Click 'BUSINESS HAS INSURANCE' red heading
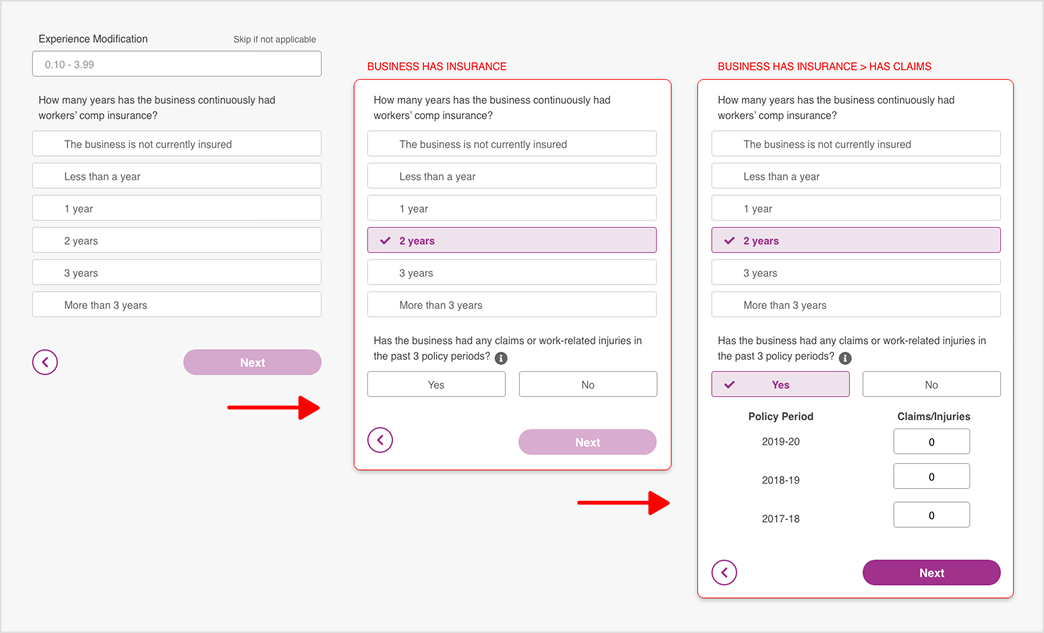The image size is (1044, 633). (x=437, y=66)
